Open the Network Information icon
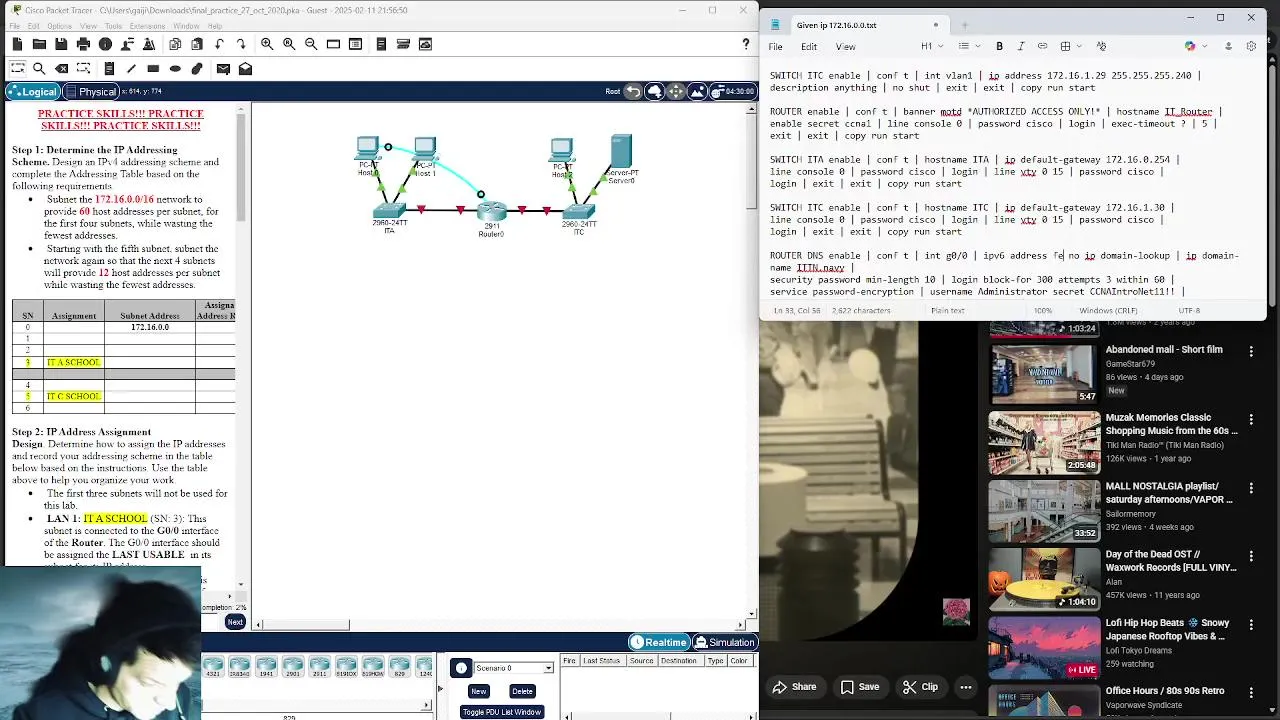The height and width of the screenshot is (720, 1280). (x=105, y=44)
